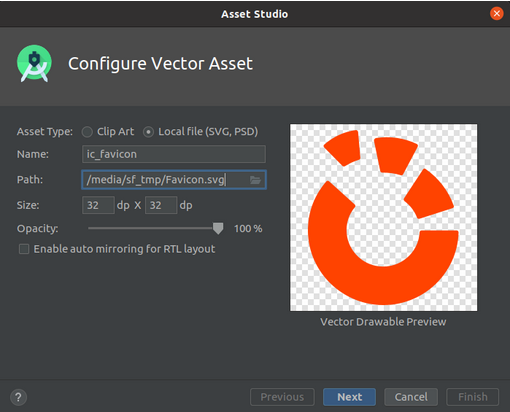
Task: Click the 100 % opacity value
Action: tap(248, 229)
